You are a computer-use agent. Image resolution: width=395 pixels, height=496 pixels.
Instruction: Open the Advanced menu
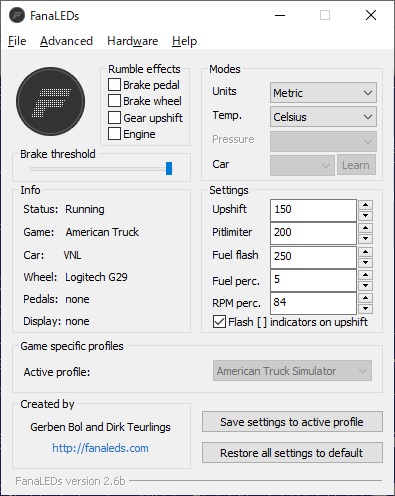tap(66, 41)
